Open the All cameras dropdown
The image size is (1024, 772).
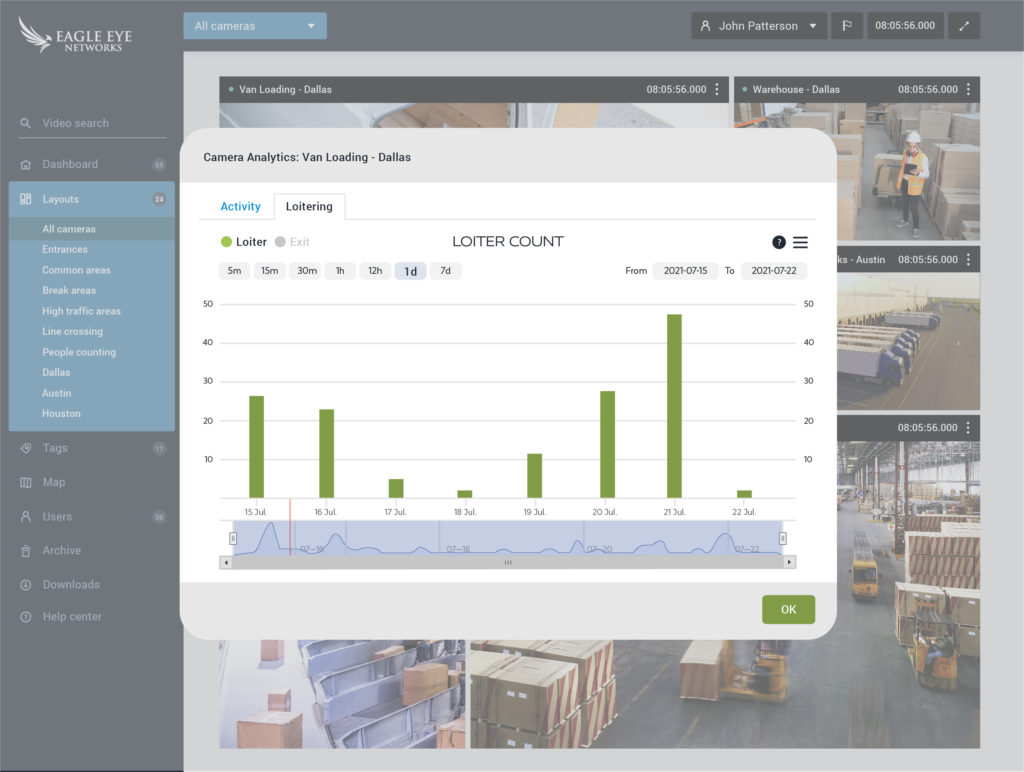click(x=254, y=25)
